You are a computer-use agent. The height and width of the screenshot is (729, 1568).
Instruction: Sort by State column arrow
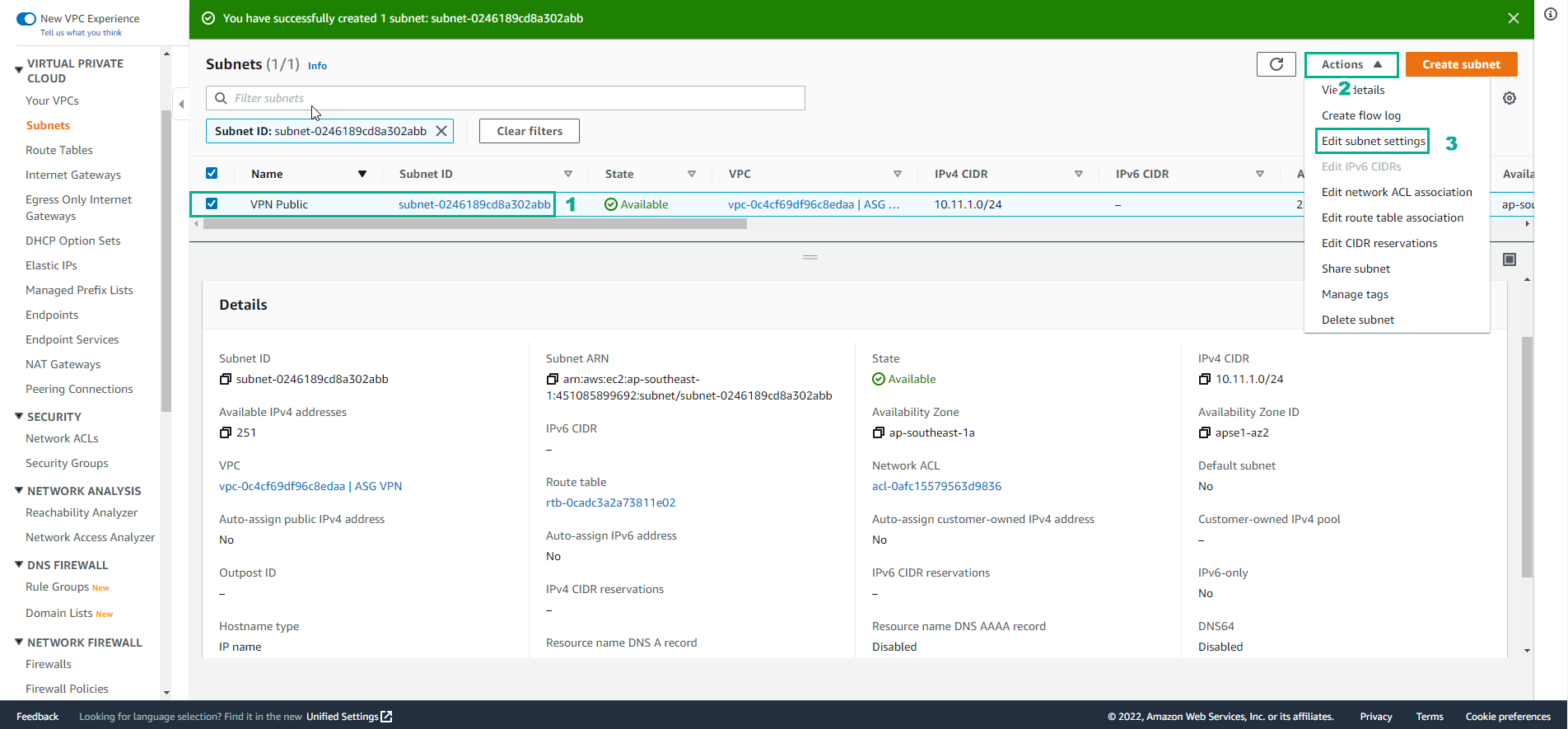point(692,174)
